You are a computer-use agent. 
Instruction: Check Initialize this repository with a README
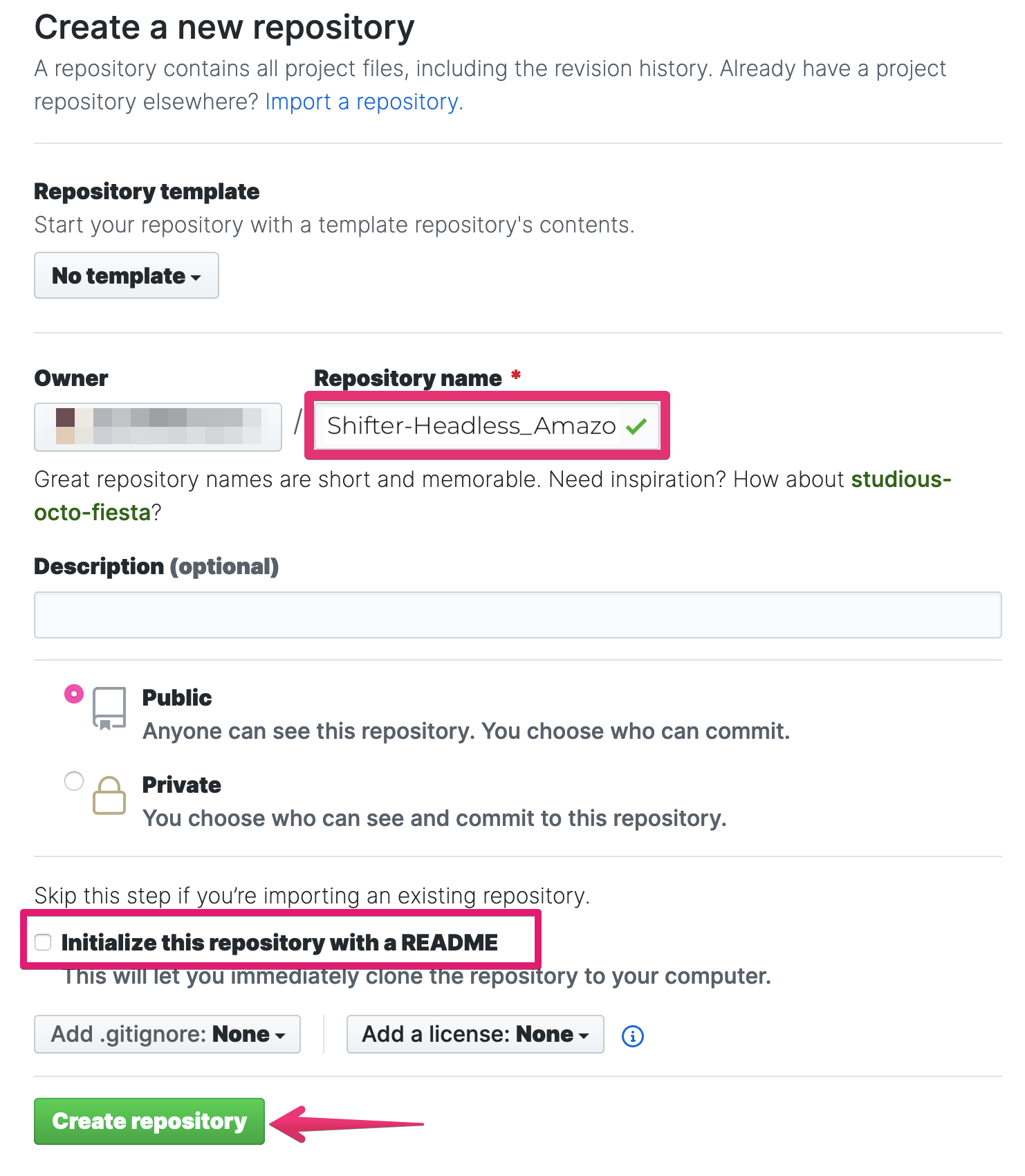click(x=43, y=942)
